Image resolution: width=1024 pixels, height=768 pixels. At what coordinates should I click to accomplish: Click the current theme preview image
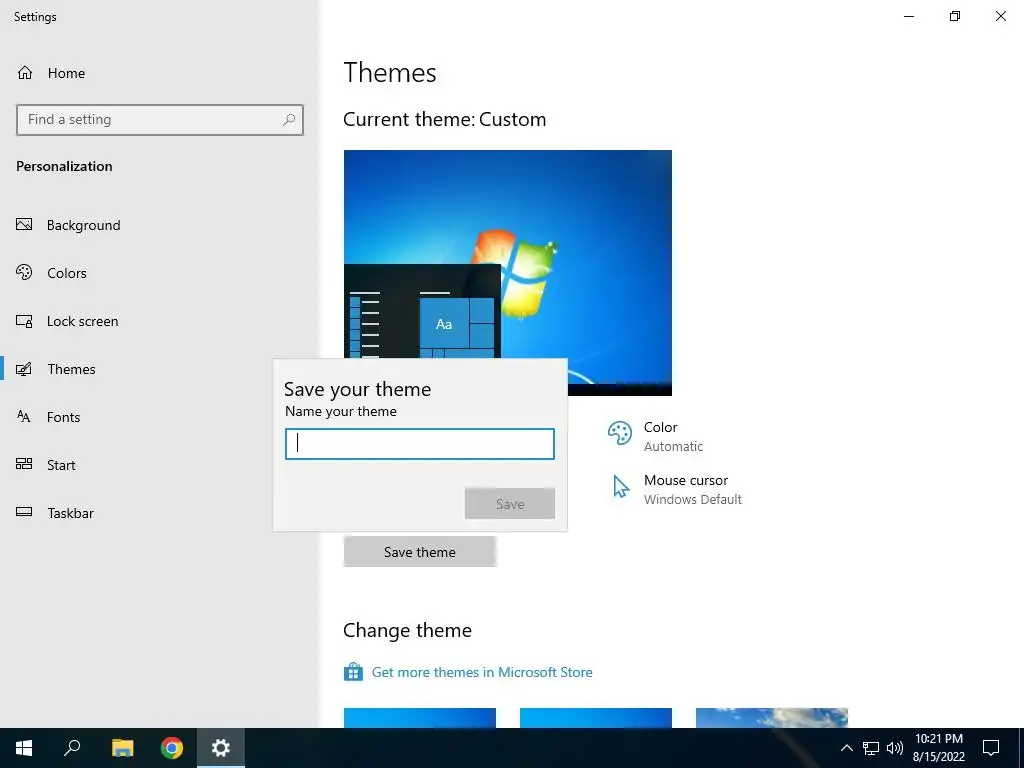point(507,273)
